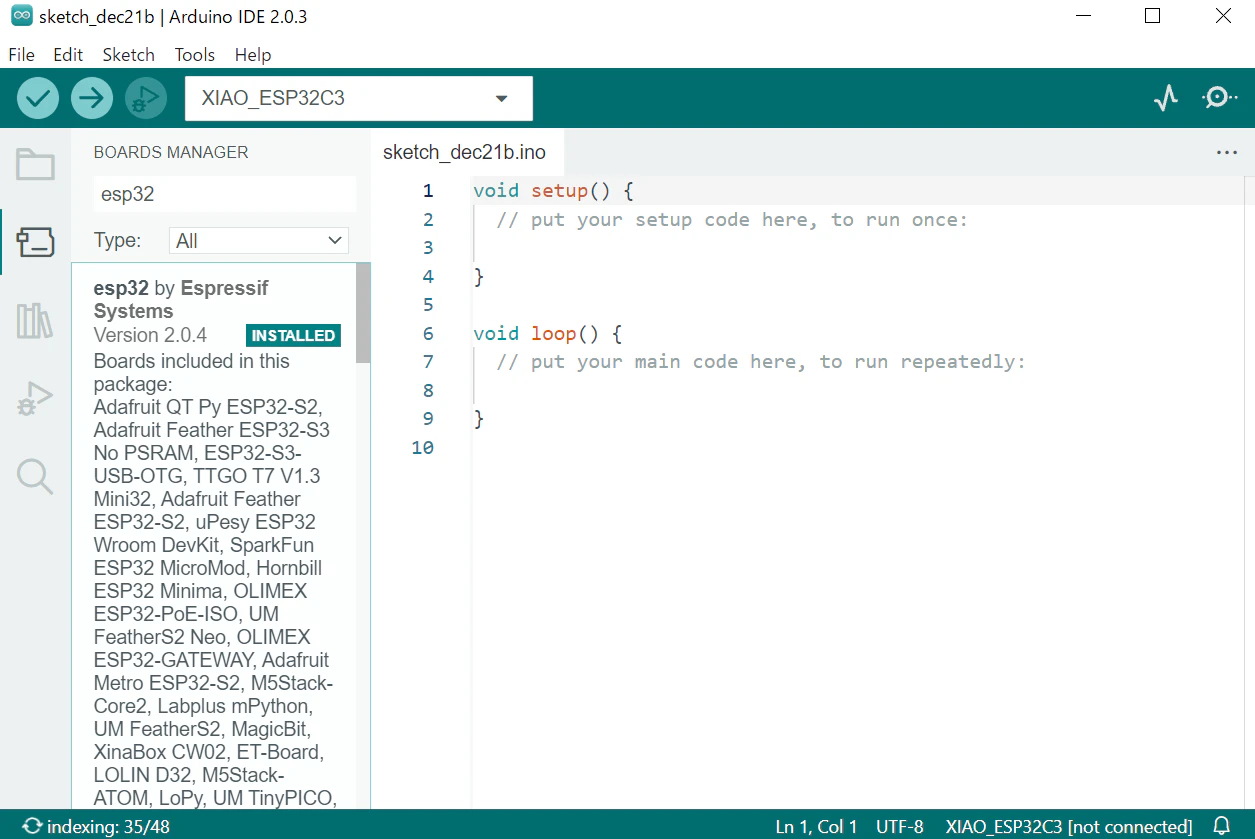Click the 'put your main code here' comment
The image size is (1255, 839).
point(761,361)
